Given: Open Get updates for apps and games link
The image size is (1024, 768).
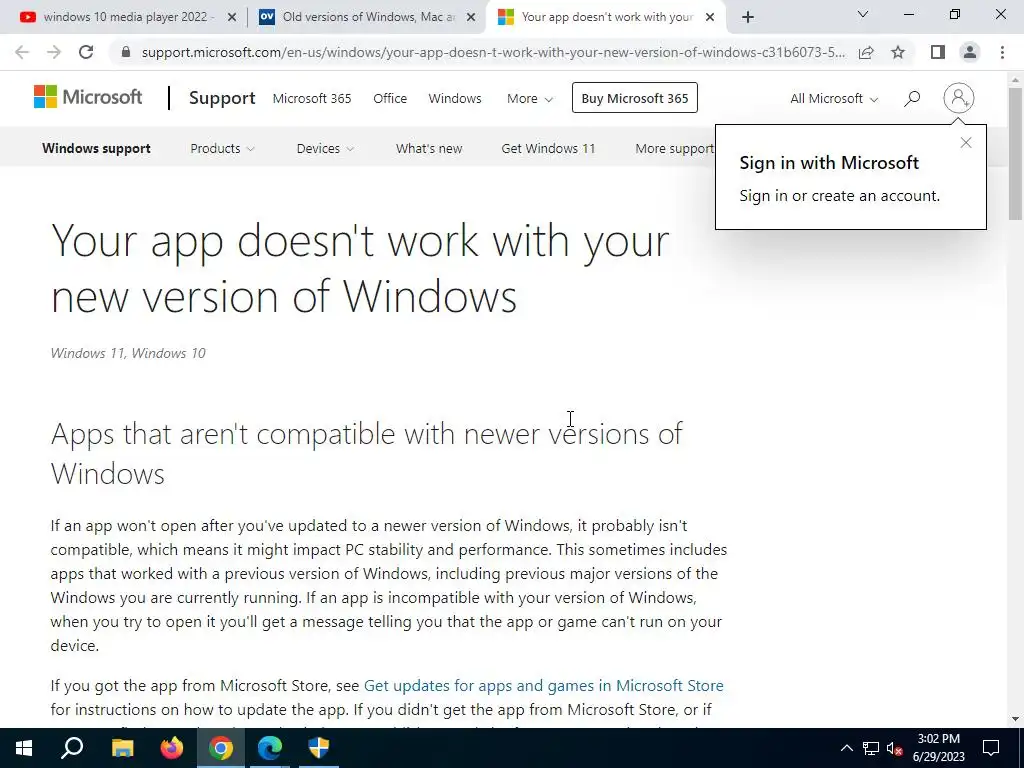Looking at the screenshot, I should [543, 685].
